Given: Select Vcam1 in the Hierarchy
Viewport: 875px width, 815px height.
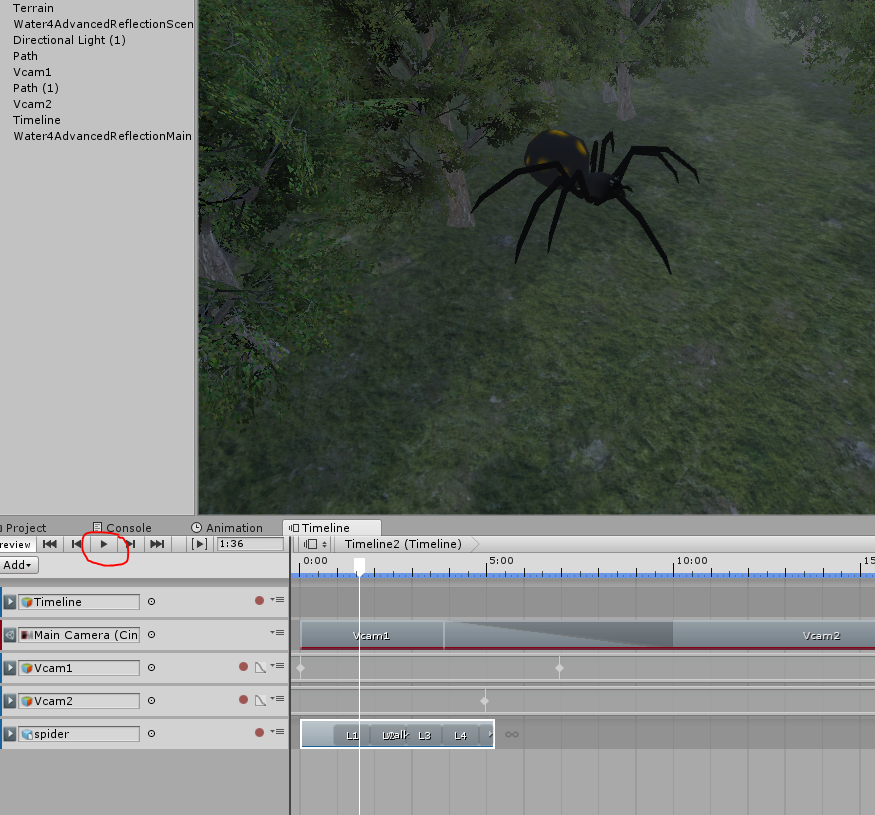Looking at the screenshot, I should [32, 72].
